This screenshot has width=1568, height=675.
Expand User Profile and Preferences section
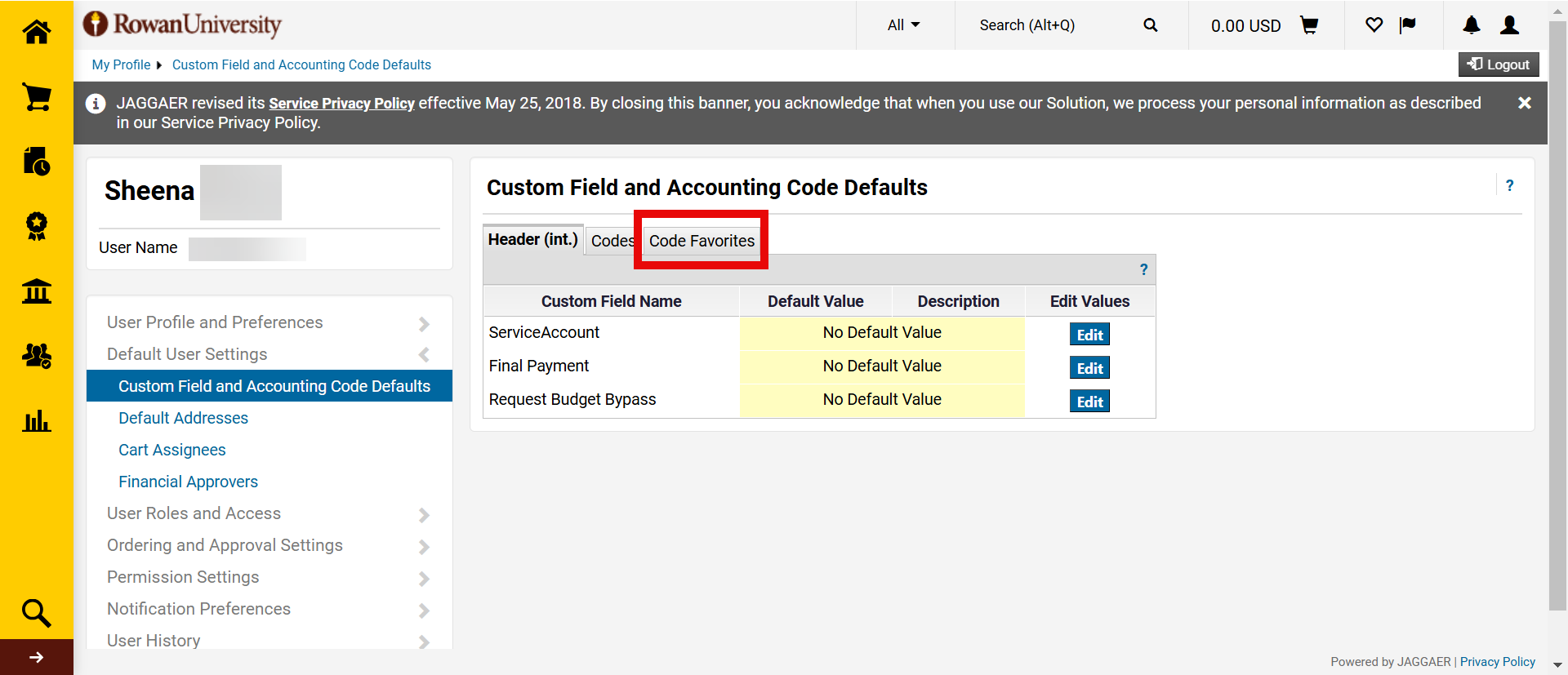click(x=265, y=322)
